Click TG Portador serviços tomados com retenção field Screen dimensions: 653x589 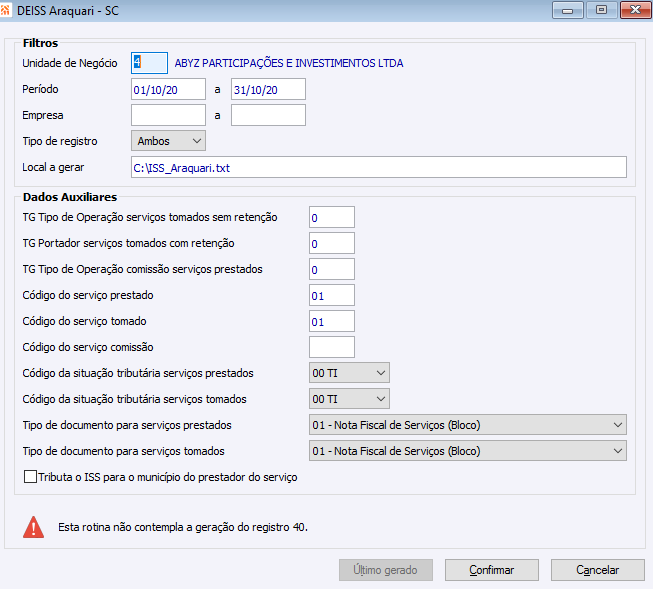[332, 243]
